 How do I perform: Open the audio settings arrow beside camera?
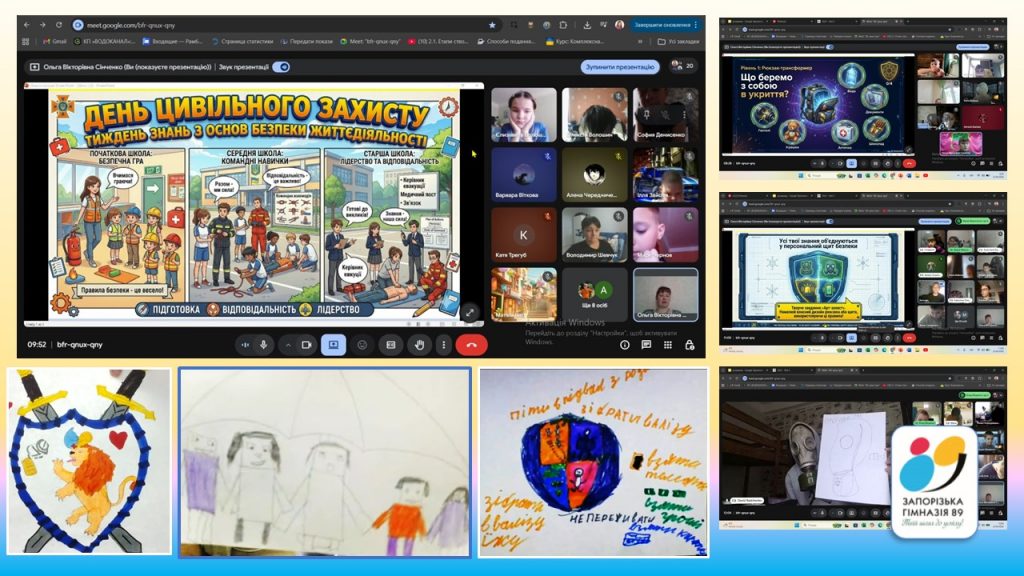[x=289, y=344]
